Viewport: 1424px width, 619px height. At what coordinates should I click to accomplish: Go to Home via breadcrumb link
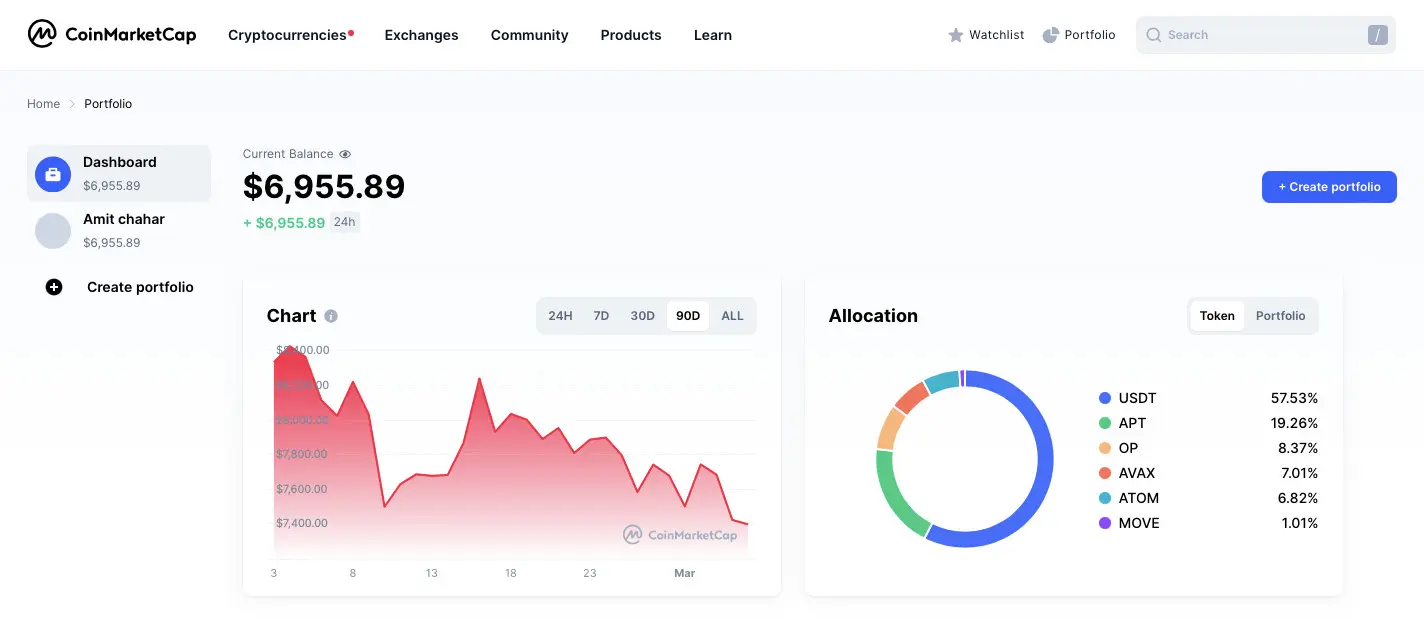[43, 103]
